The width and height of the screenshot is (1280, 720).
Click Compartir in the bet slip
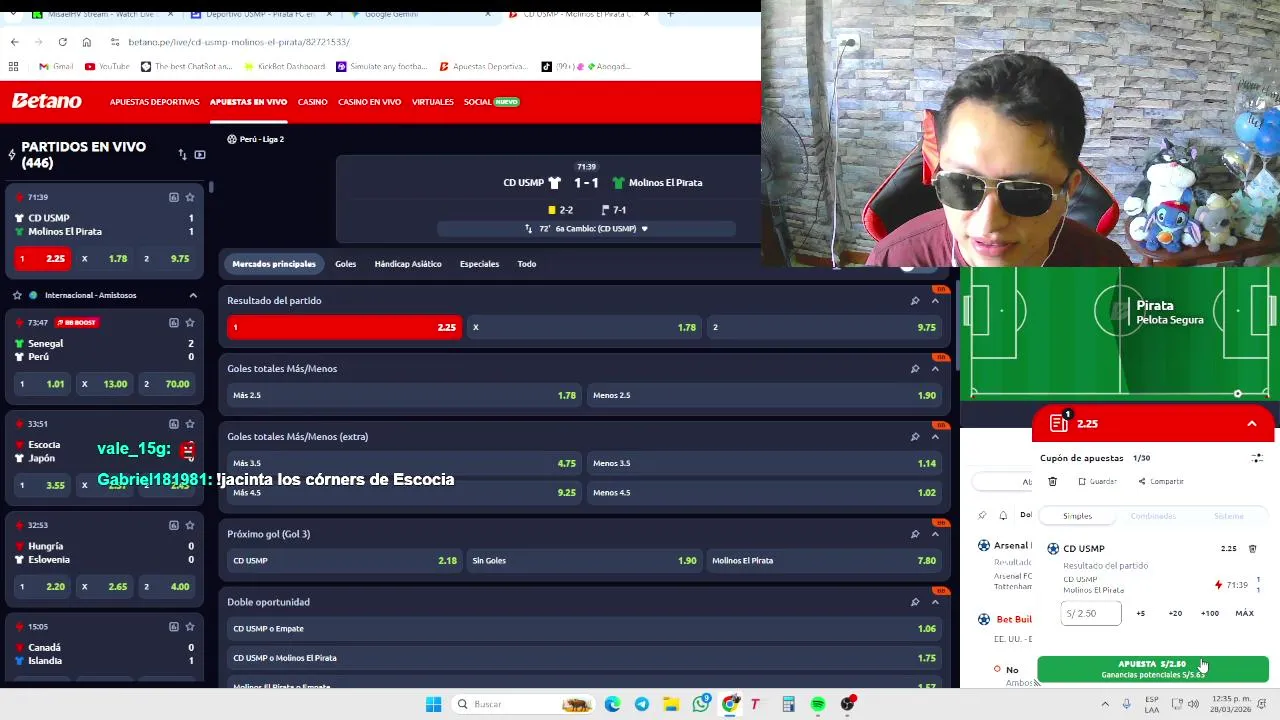1161,481
